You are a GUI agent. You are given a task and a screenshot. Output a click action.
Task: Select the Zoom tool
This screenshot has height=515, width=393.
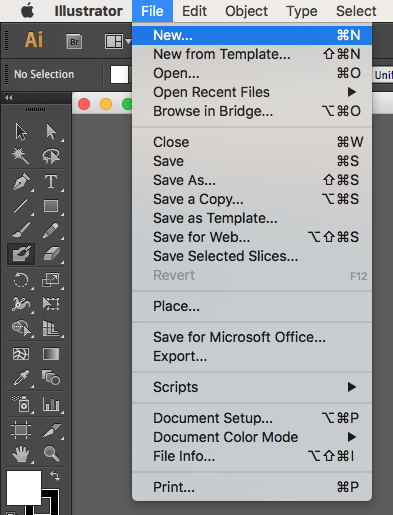coord(51,454)
